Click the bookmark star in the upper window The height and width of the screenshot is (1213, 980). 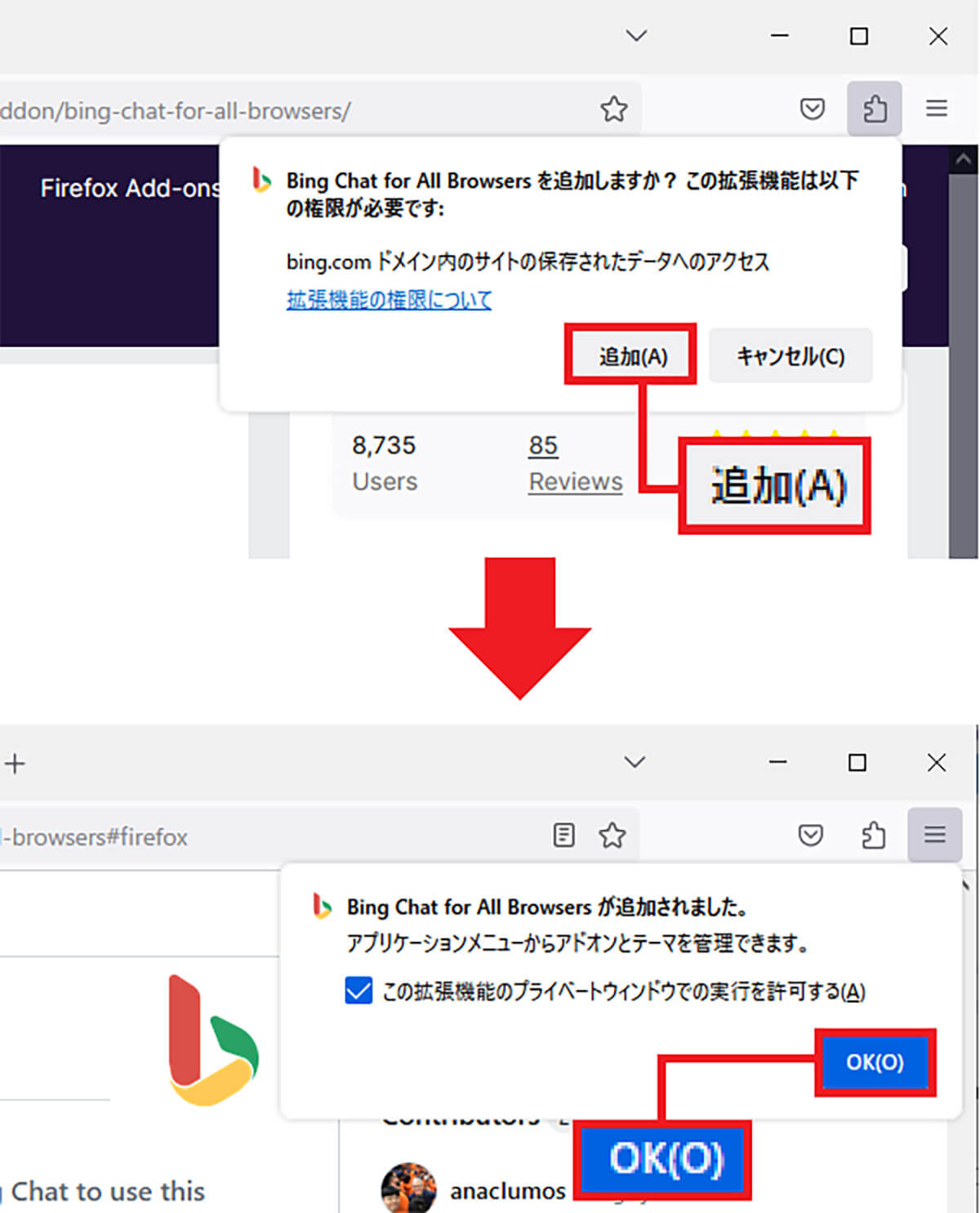pyautogui.click(x=613, y=109)
